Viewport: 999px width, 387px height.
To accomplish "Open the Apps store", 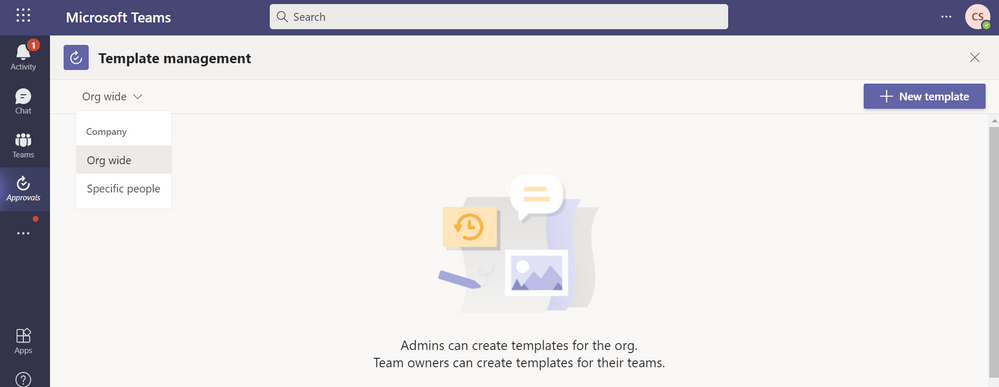I will coord(24,342).
